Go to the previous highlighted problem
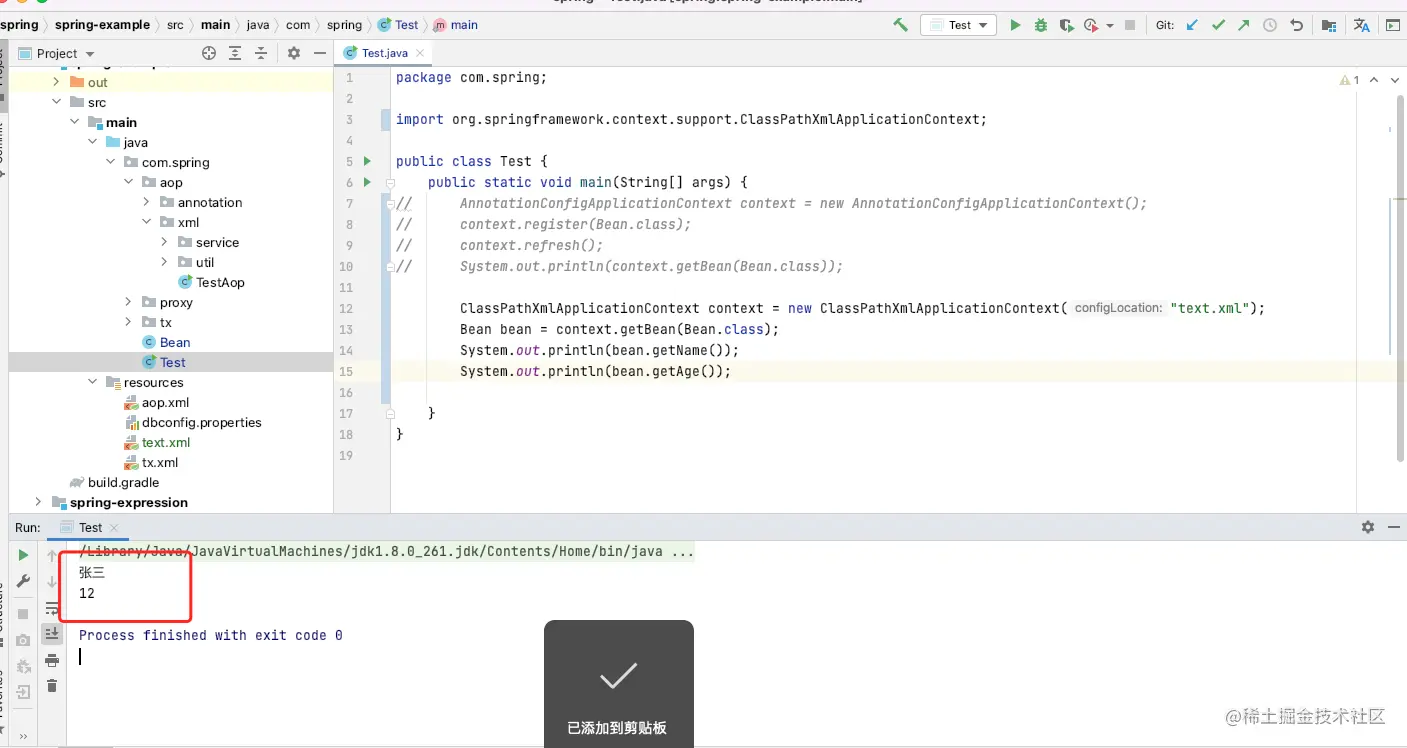The height and width of the screenshot is (748, 1407). point(1374,79)
